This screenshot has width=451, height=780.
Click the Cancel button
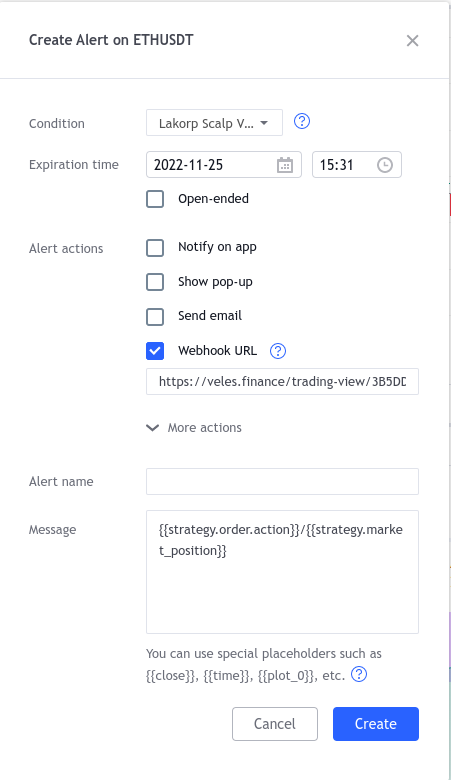point(275,724)
